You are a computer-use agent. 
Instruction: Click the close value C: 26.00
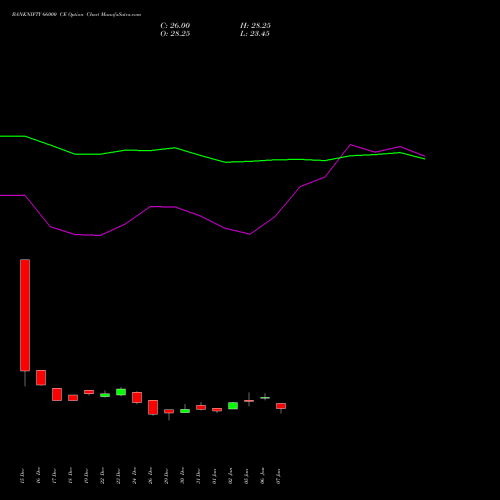click(x=175, y=26)
